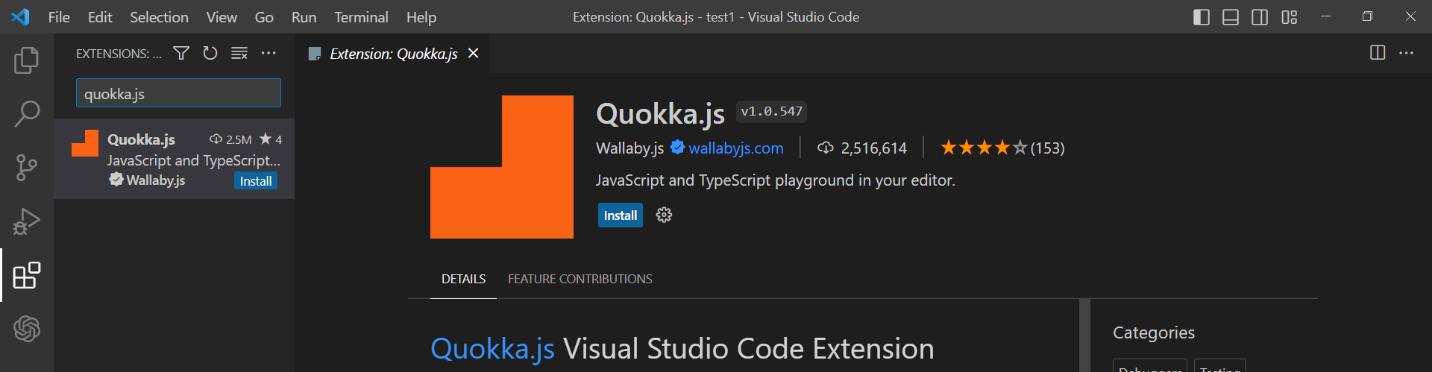This screenshot has height=372, width=1432.
Task: Filter extensions with the funnel icon
Action: click(x=181, y=53)
